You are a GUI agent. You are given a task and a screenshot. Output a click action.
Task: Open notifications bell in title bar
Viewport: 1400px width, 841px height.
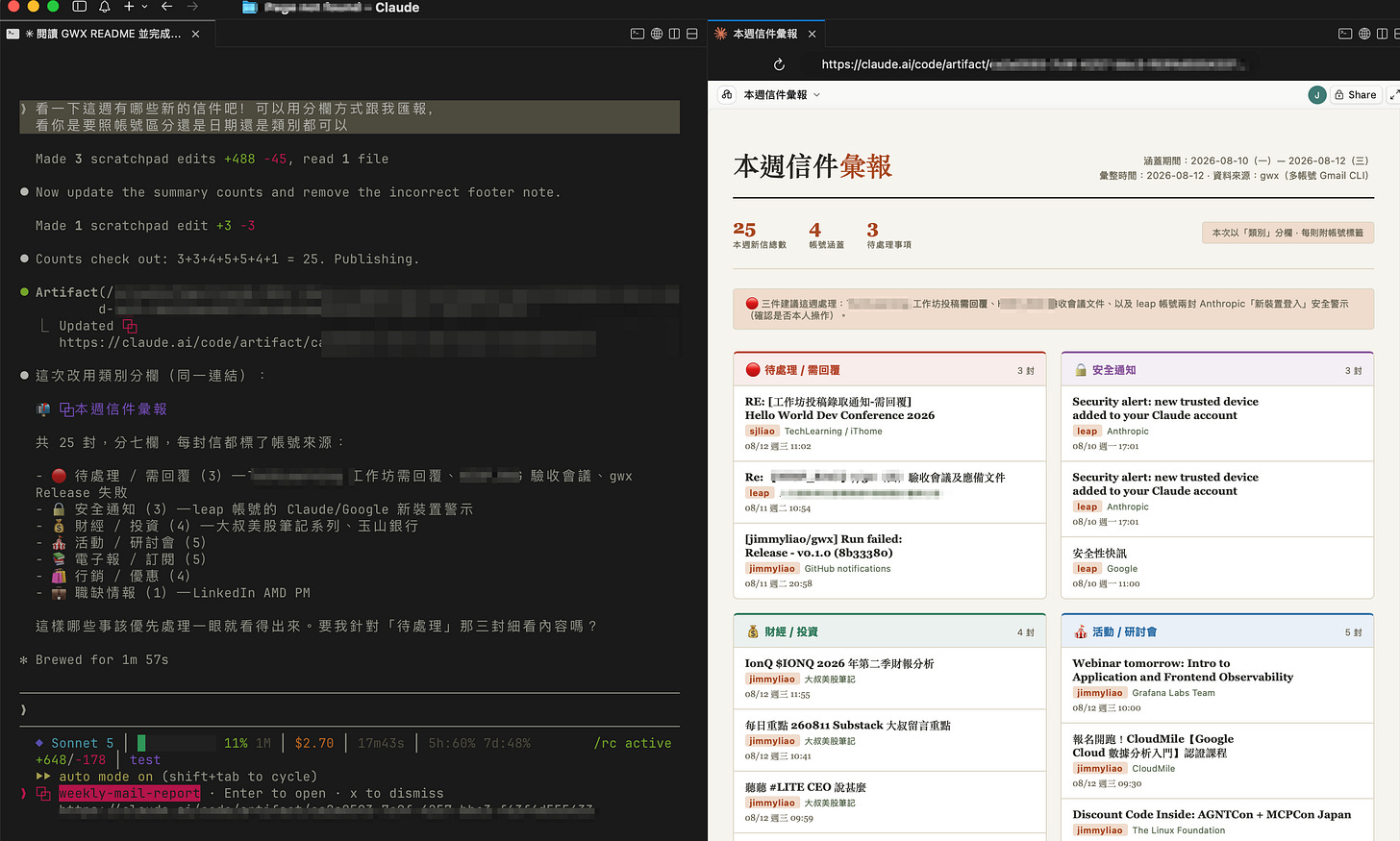pos(105,7)
